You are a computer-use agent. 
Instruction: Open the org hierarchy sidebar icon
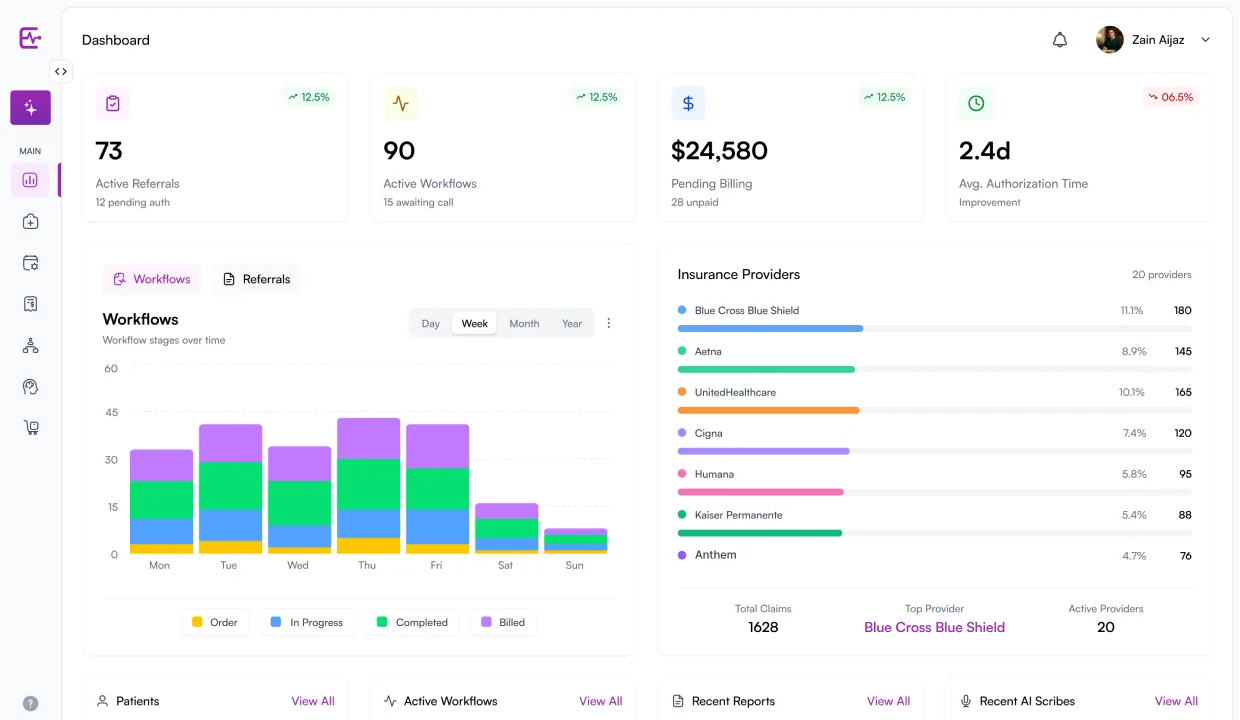click(x=30, y=346)
